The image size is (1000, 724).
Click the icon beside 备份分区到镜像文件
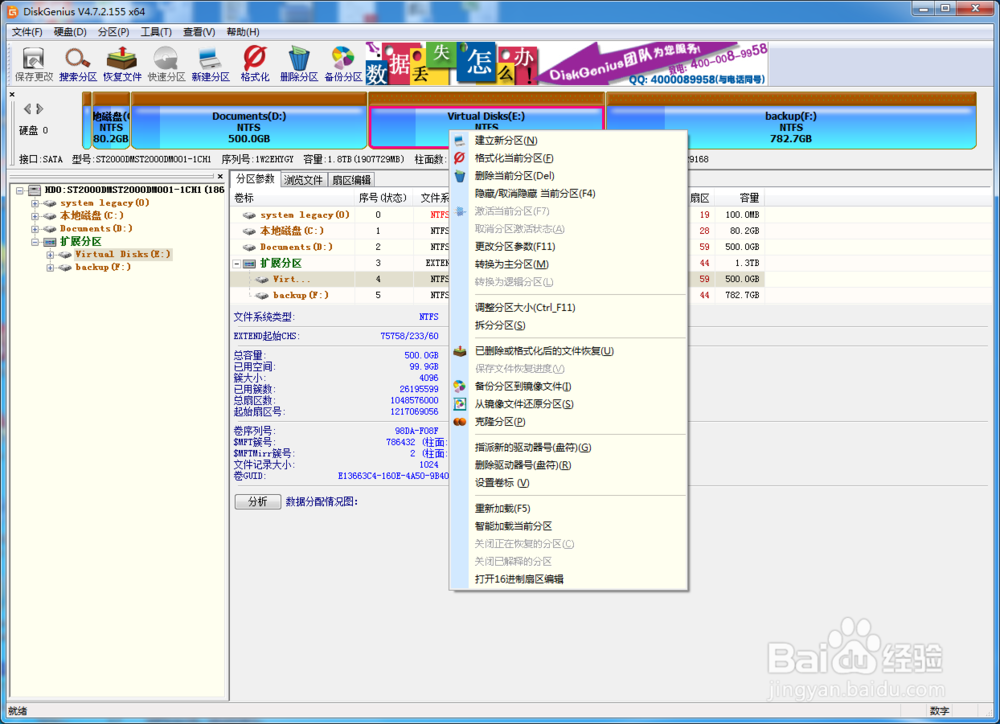point(460,387)
